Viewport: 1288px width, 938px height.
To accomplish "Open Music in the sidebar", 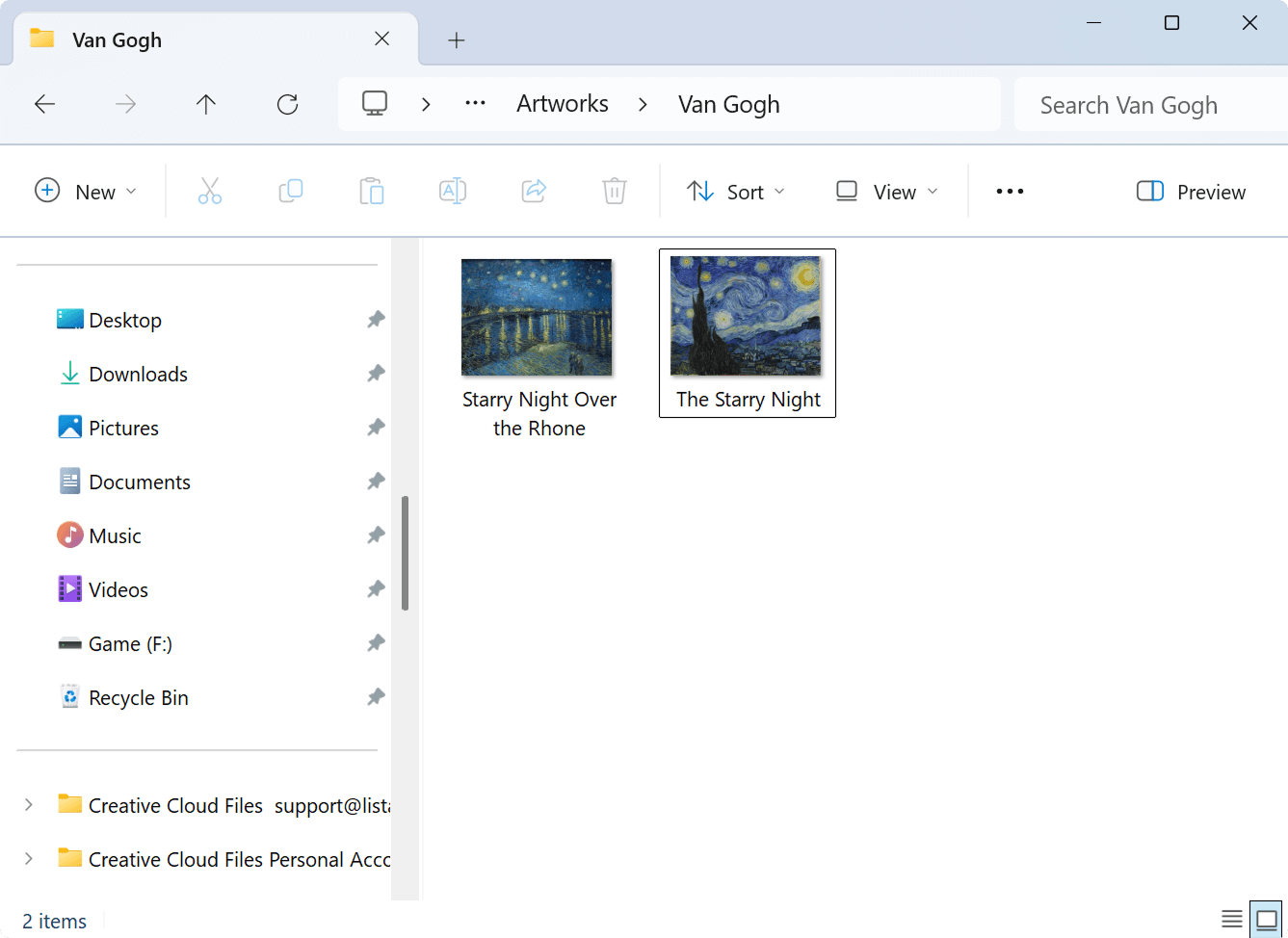I will pos(116,535).
